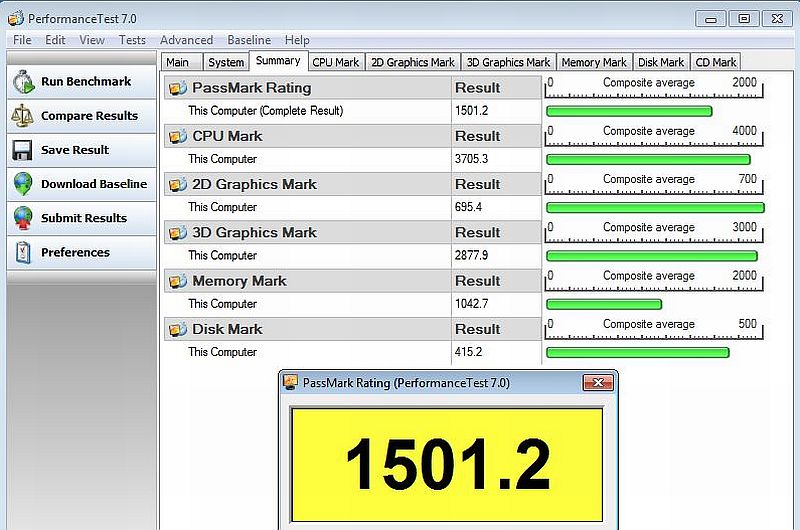Switch to the System tab
This screenshot has height=530, width=800.
(x=226, y=62)
